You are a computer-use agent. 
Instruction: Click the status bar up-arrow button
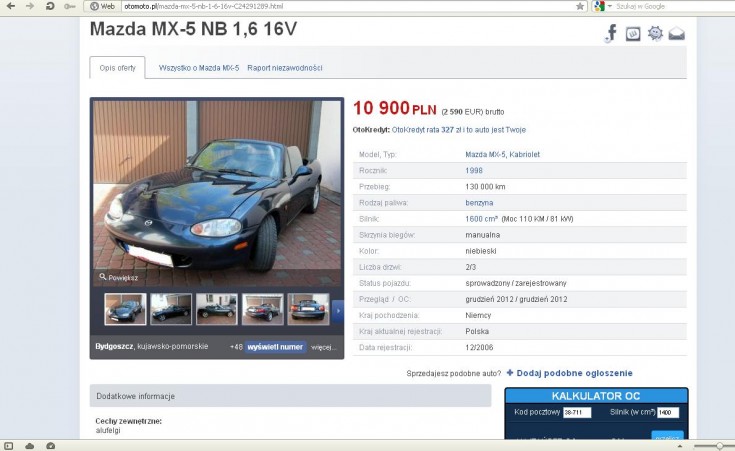click(680, 446)
